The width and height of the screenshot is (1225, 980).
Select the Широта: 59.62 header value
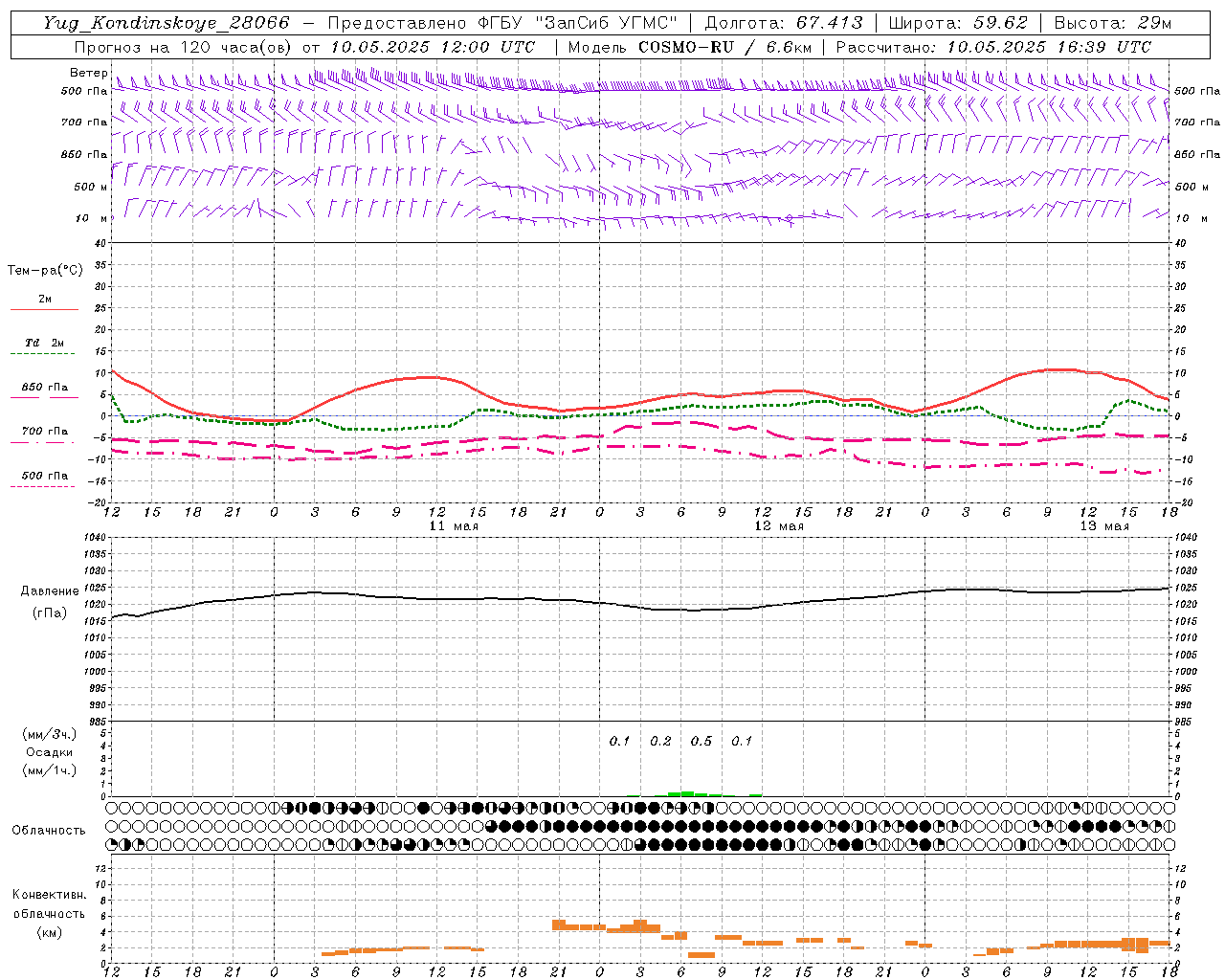coord(958,23)
